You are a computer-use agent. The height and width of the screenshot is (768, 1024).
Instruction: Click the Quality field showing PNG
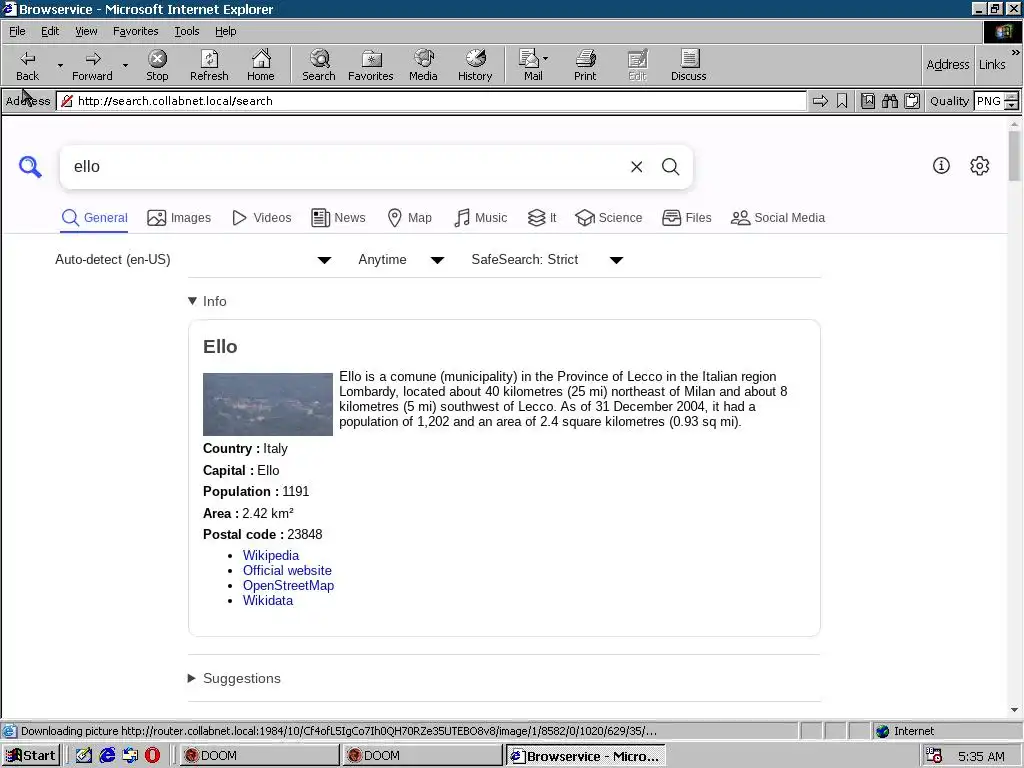point(989,101)
